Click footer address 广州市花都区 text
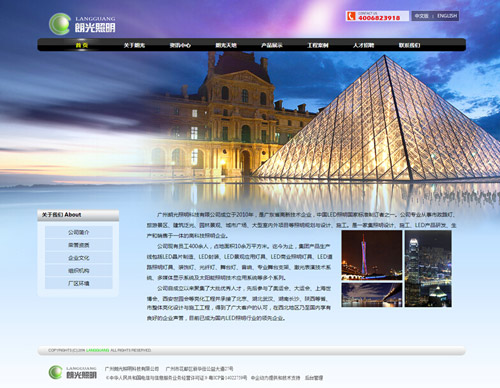 point(199,369)
